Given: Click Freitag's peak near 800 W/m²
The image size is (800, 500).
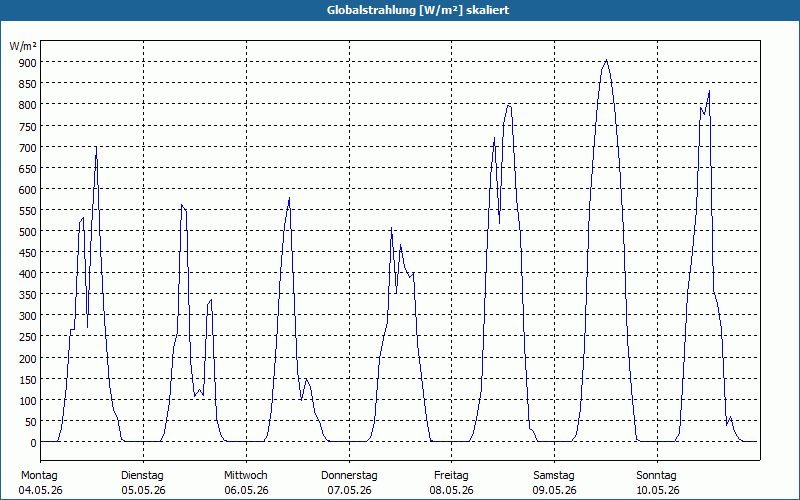Looking at the screenshot, I should tap(509, 106).
